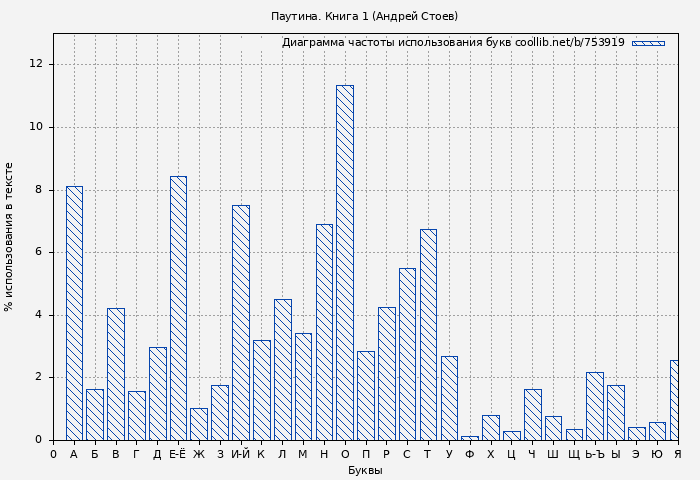
Task: Select the bar for letter А
Action: (74, 313)
